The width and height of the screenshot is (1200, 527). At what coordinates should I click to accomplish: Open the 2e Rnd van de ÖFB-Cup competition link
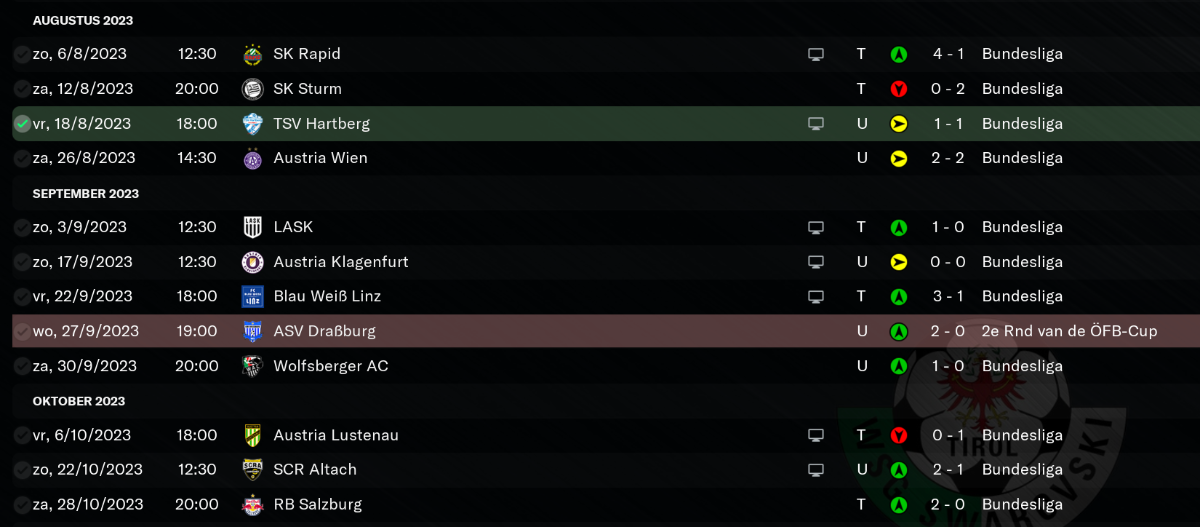pyautogui.click(x=1070, y=331)
